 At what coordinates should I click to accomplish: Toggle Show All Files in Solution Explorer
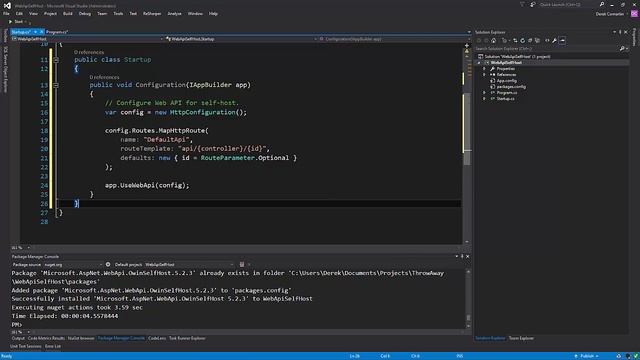click(537, 40)
